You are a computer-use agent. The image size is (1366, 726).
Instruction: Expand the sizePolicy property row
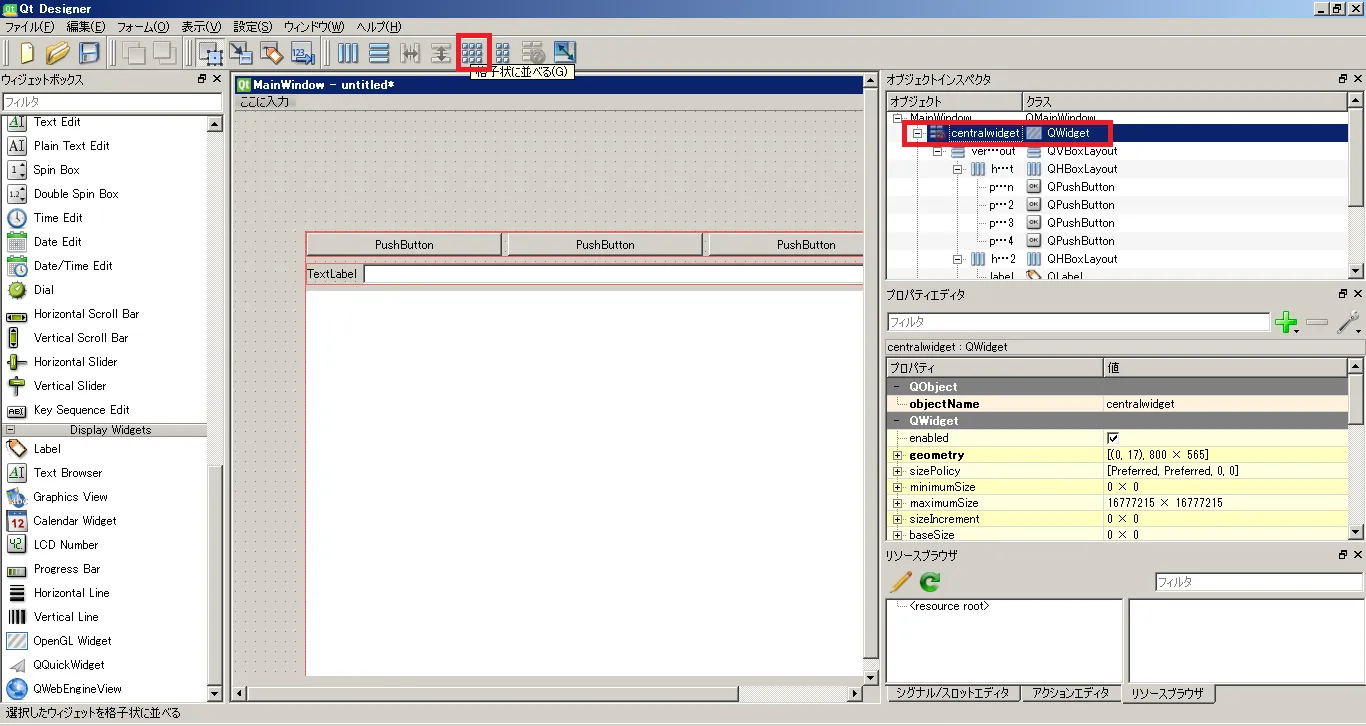[898, 471]
